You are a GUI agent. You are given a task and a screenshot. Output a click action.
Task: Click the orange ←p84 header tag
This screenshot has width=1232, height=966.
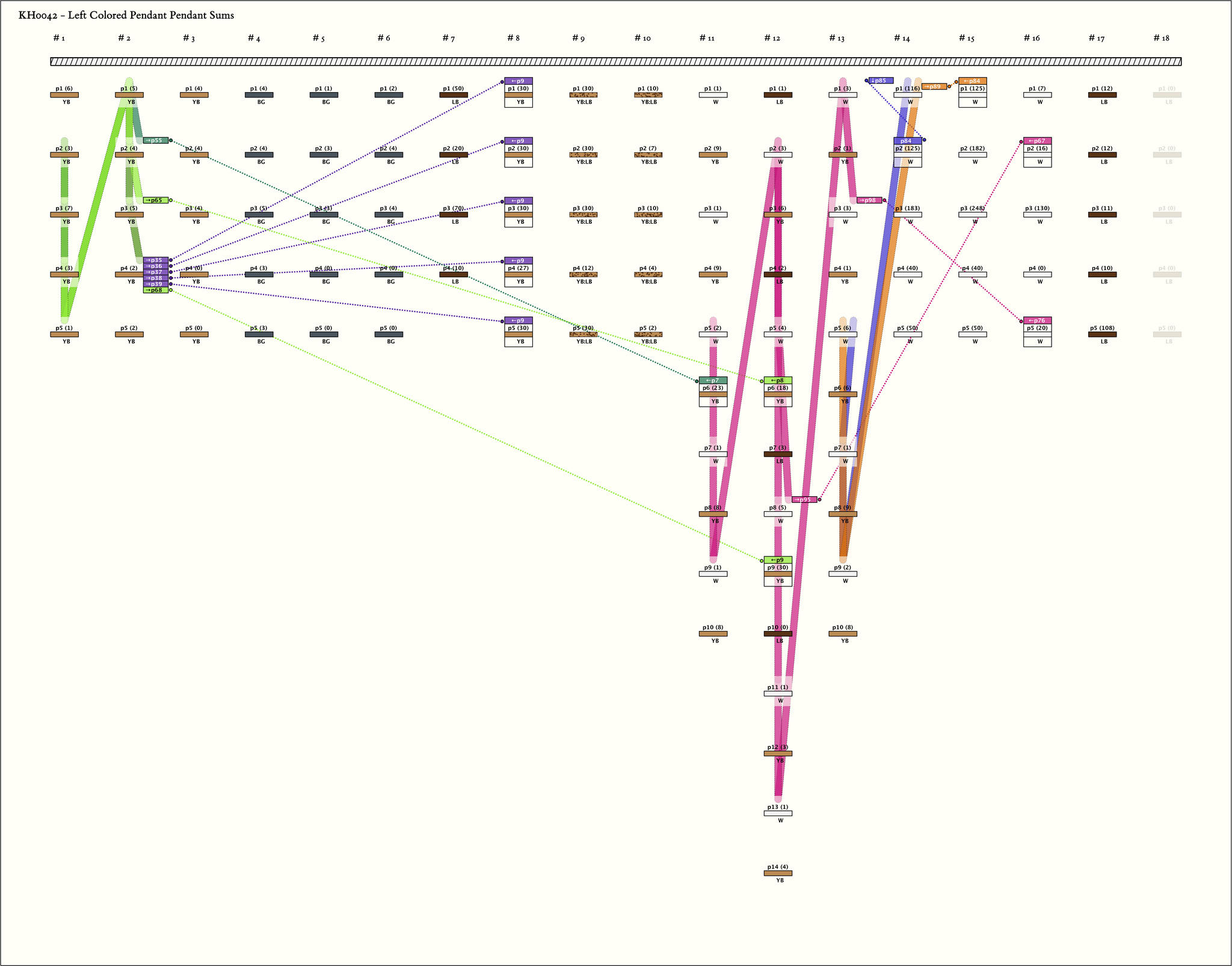coord(972,81)
